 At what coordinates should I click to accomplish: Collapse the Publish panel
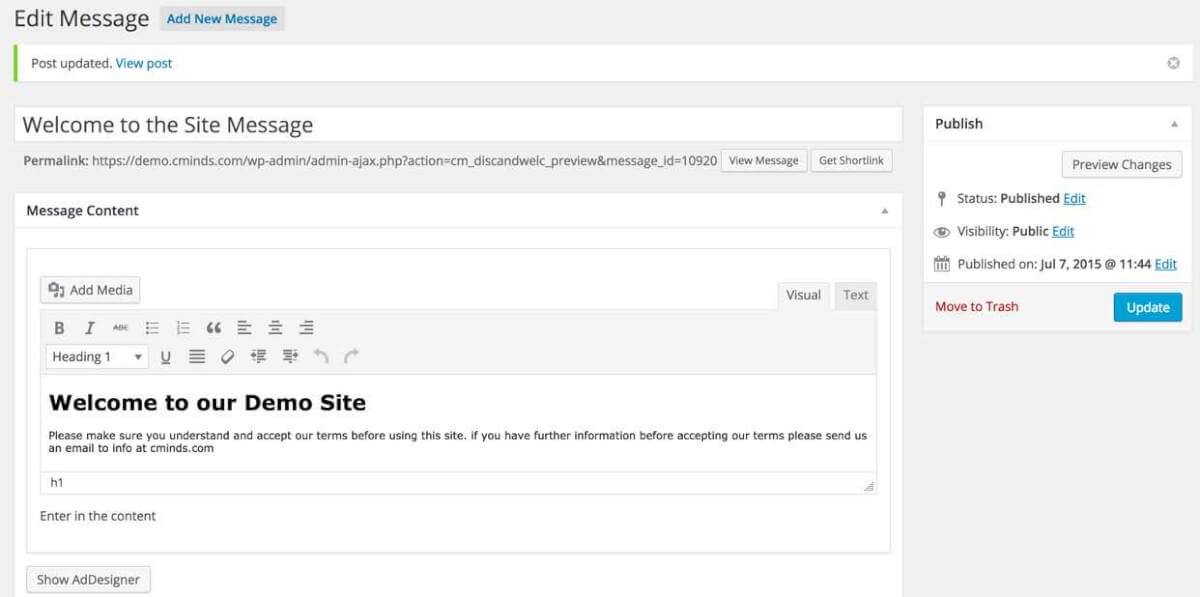[x=1174, y=124]
